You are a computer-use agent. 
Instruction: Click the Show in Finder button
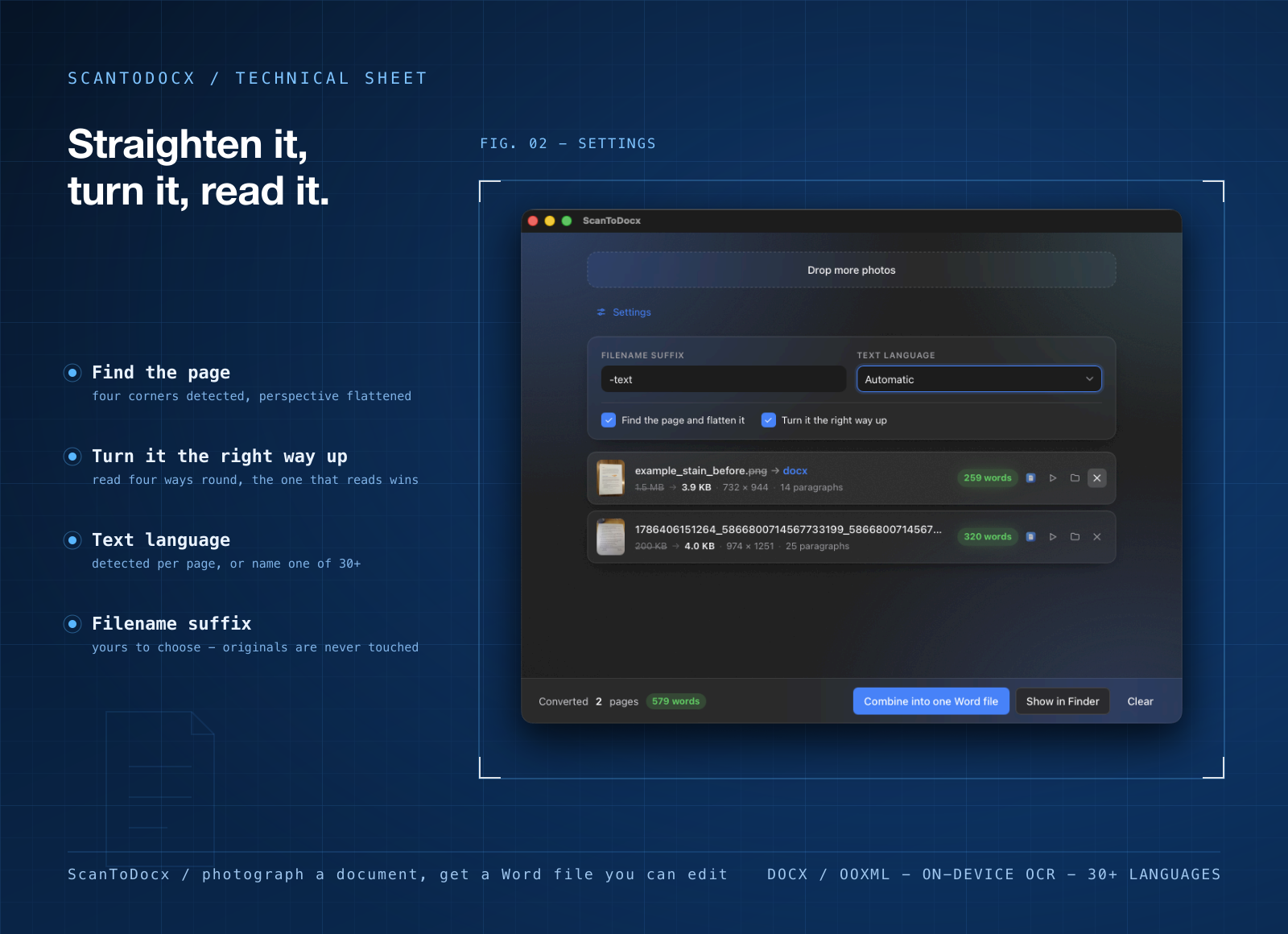coord(1063,701)
